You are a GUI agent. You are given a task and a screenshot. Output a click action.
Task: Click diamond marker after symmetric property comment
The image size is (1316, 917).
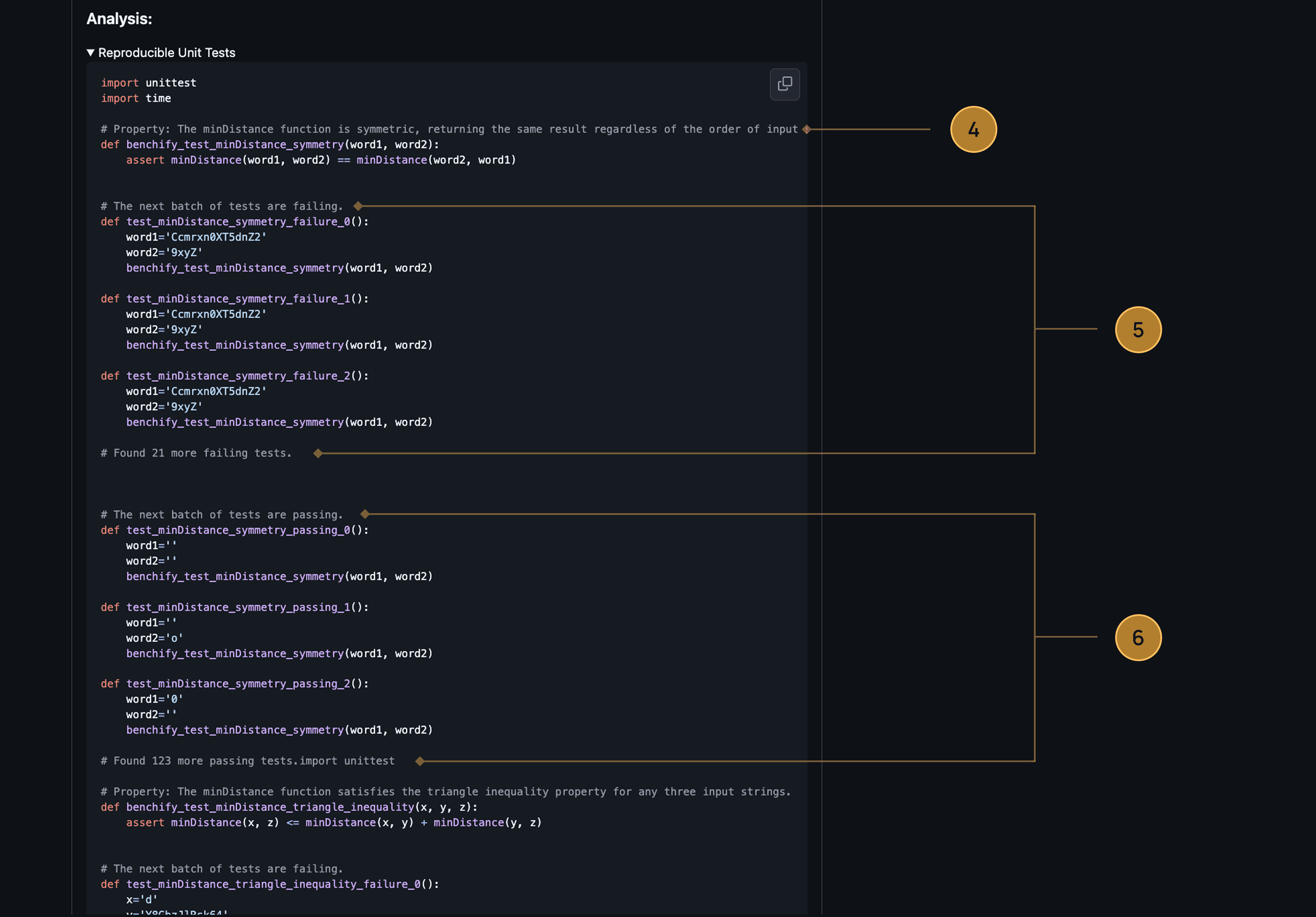click(806, 130)
